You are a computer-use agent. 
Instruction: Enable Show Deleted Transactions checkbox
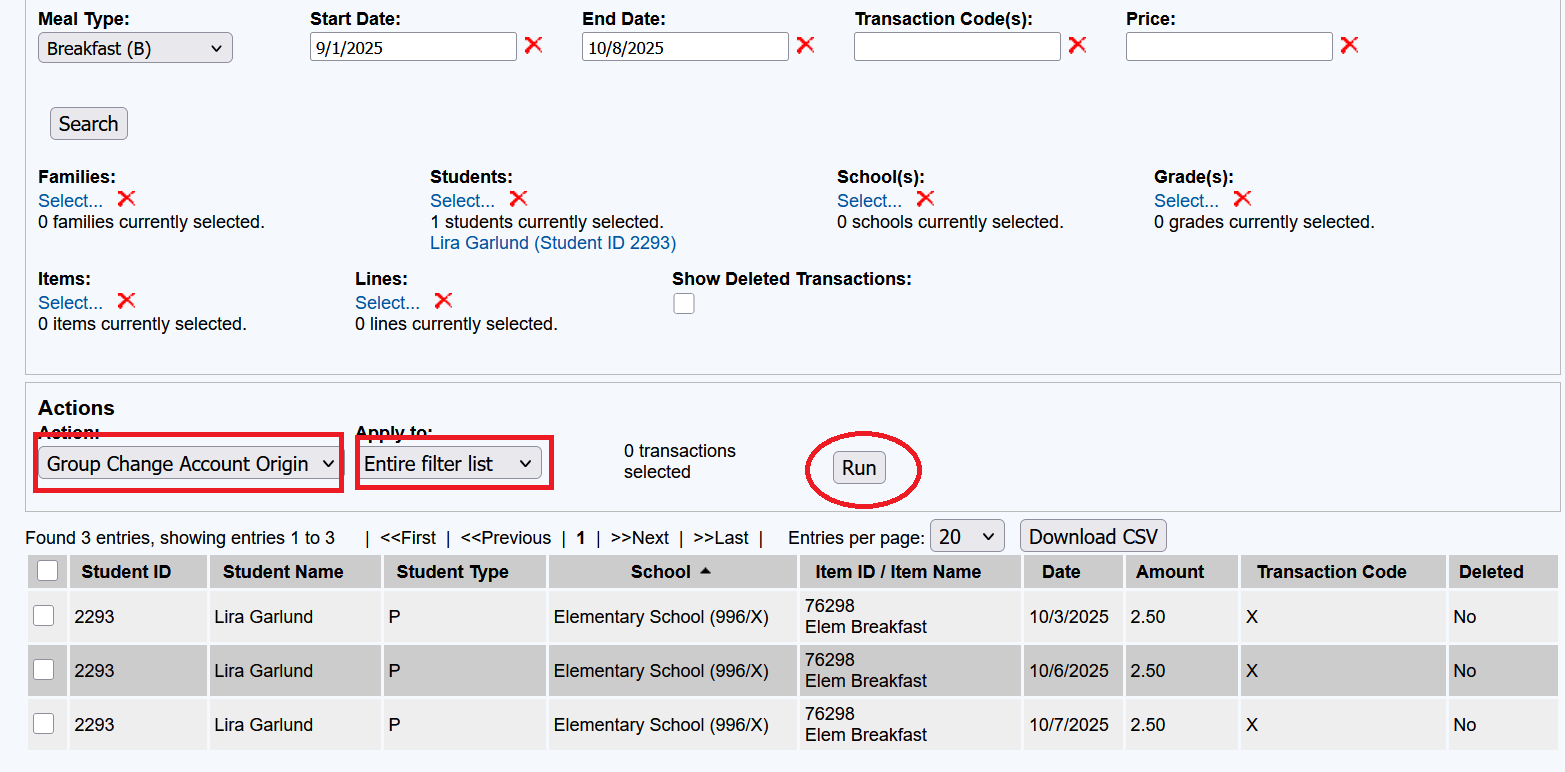tap(684, 304)
